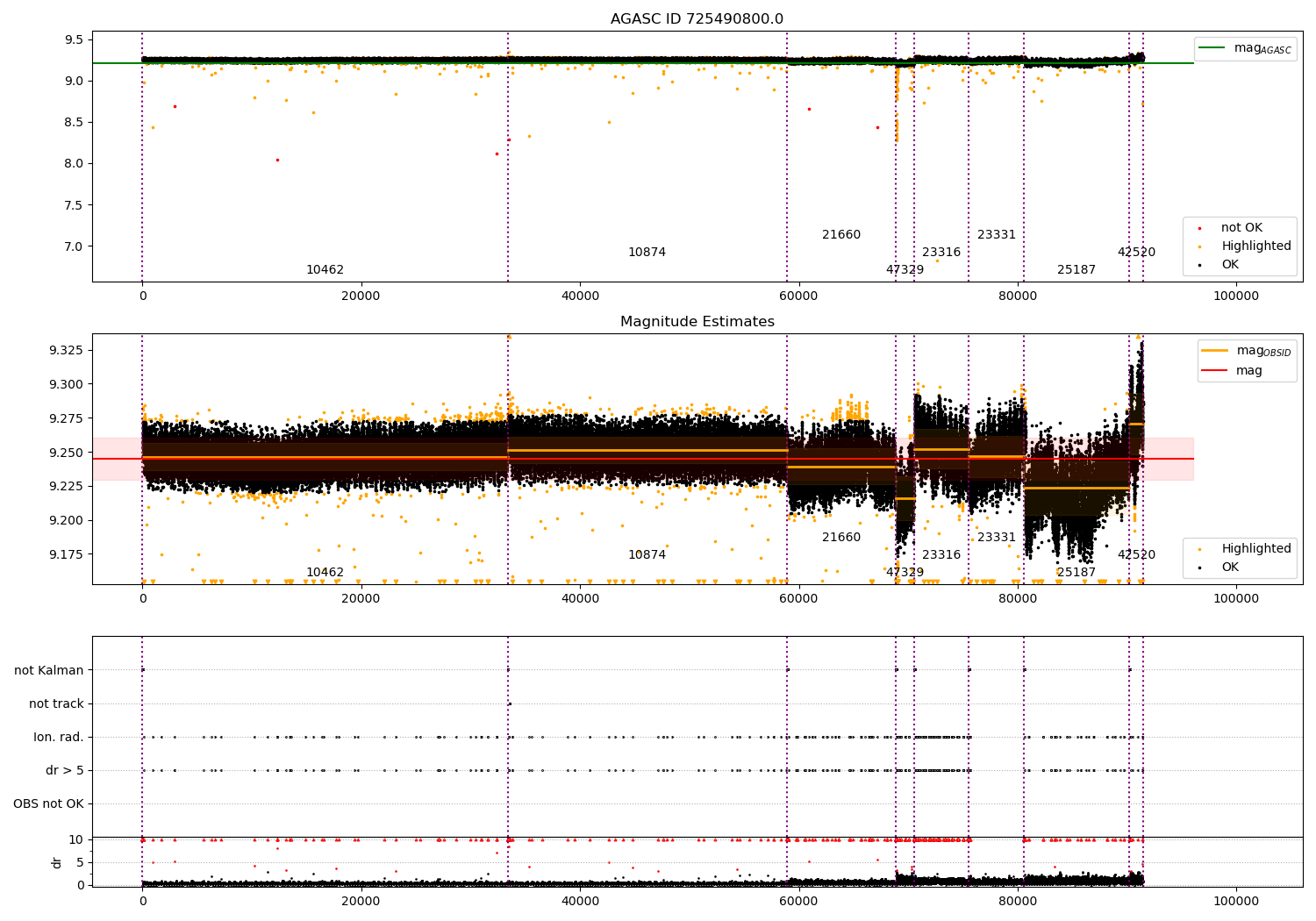Click OBSID label 10462 in the AGASC plot
This screenshot has height=921, width=1316.
[325, 270]
